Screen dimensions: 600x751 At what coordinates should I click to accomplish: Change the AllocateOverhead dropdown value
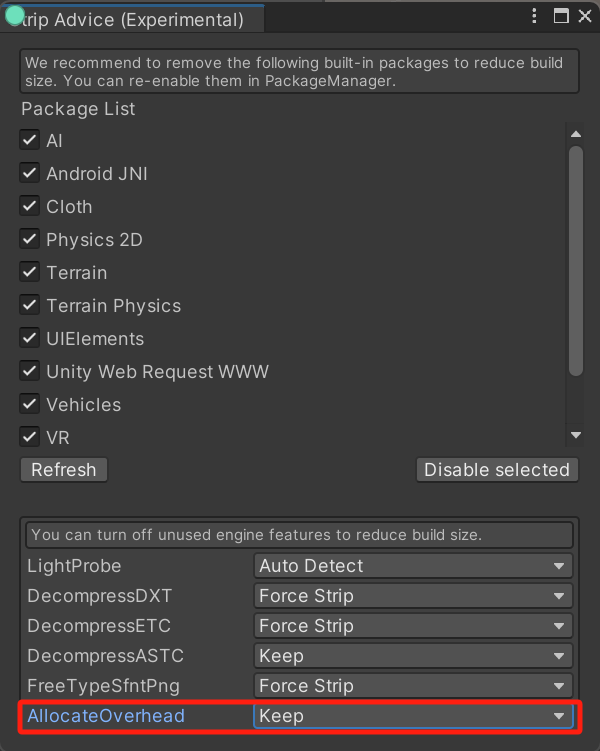(x=413, y=716)
